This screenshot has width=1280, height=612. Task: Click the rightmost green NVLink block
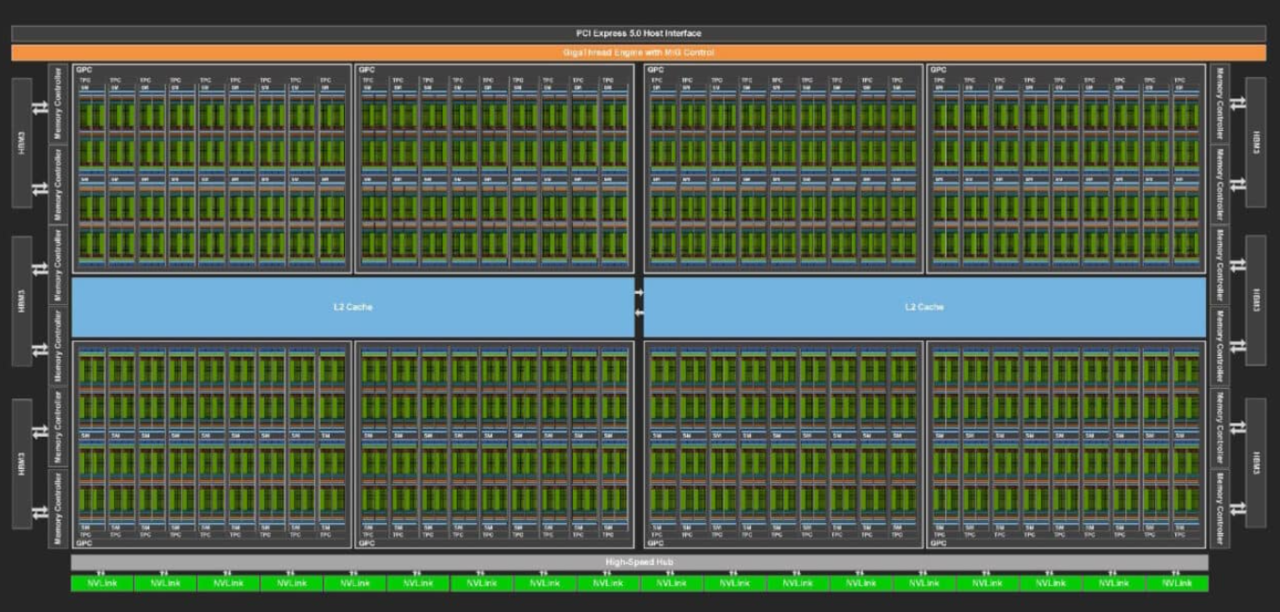(x=1177, y=582)
